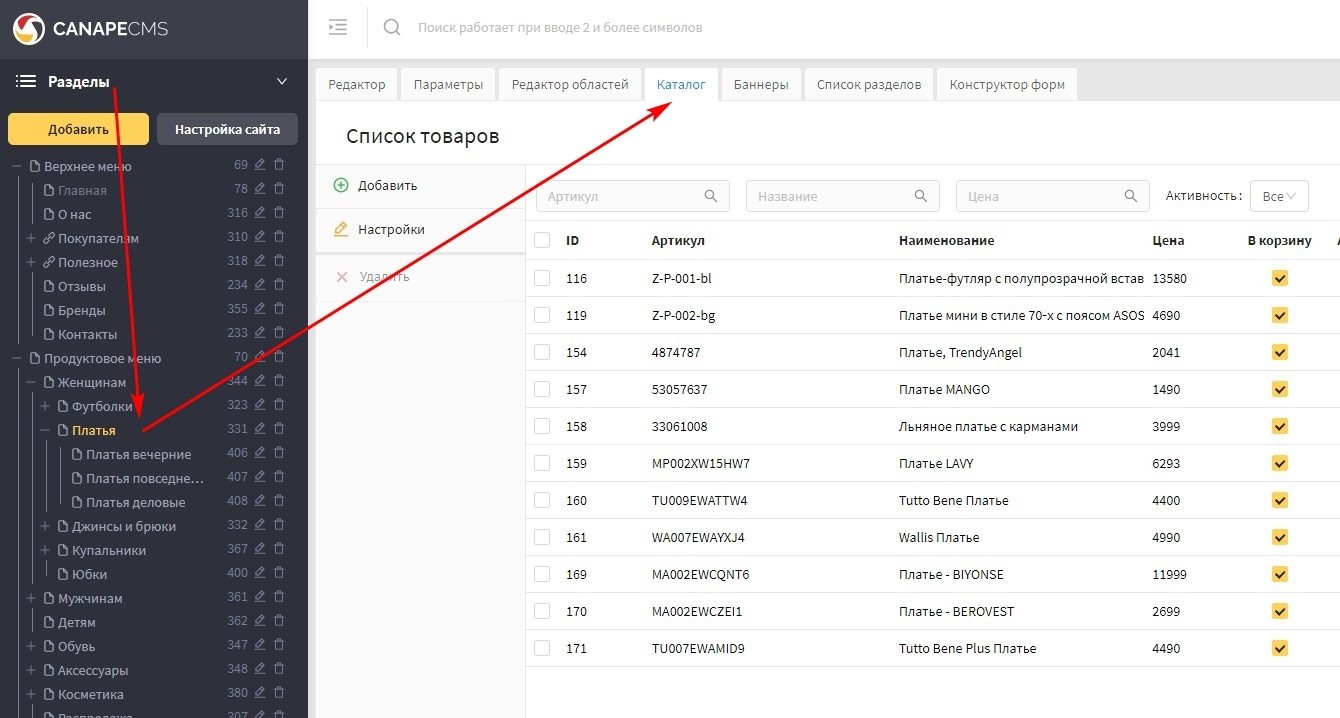Click the search icon in Артикул filter

point(711,196)
